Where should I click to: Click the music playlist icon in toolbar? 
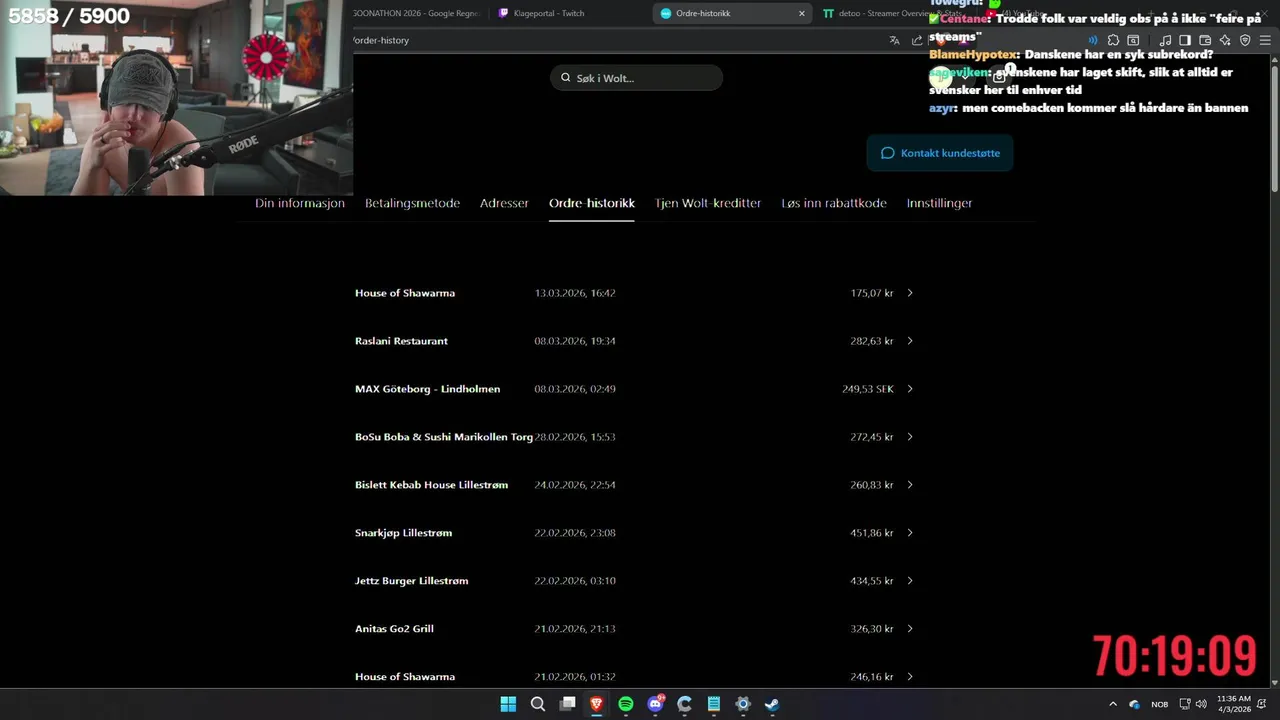tap(1165, 40)
